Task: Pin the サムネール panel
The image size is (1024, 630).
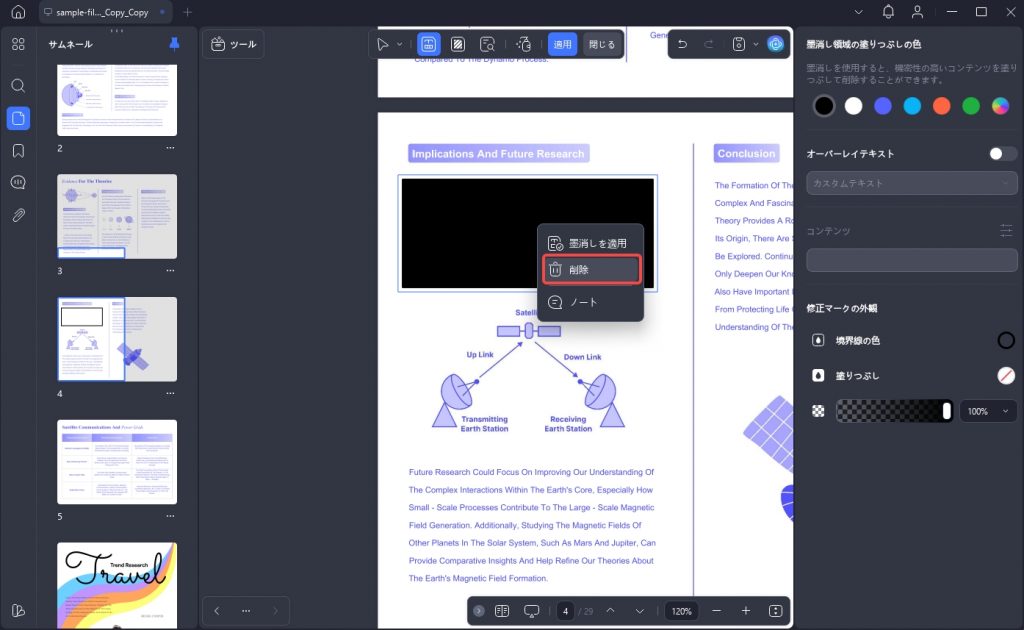Action: 174,44
